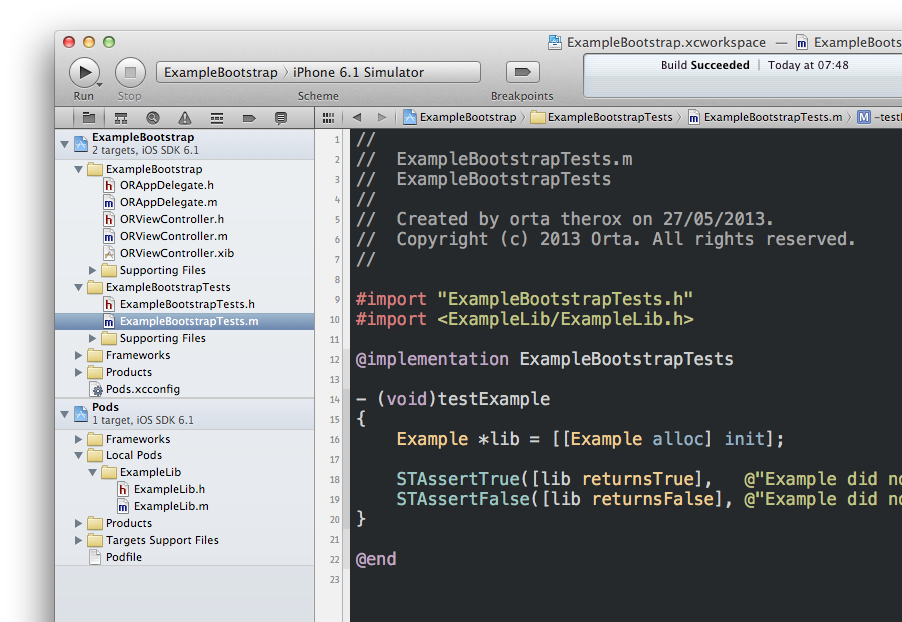Screen dimensions: 902x622
Task: Open the ExampleBootstrap scheme selector
Action: coord(221,72)
